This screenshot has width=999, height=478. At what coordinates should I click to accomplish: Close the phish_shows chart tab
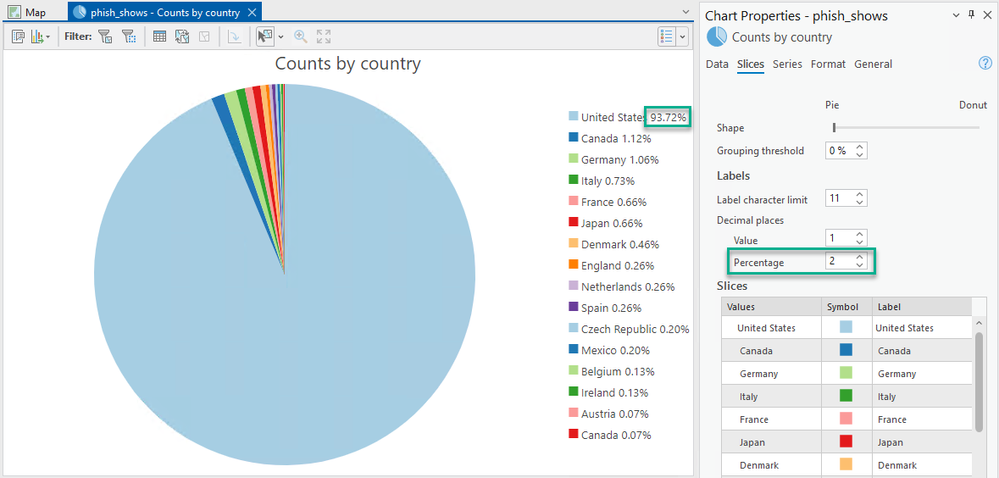pos(252,12)
